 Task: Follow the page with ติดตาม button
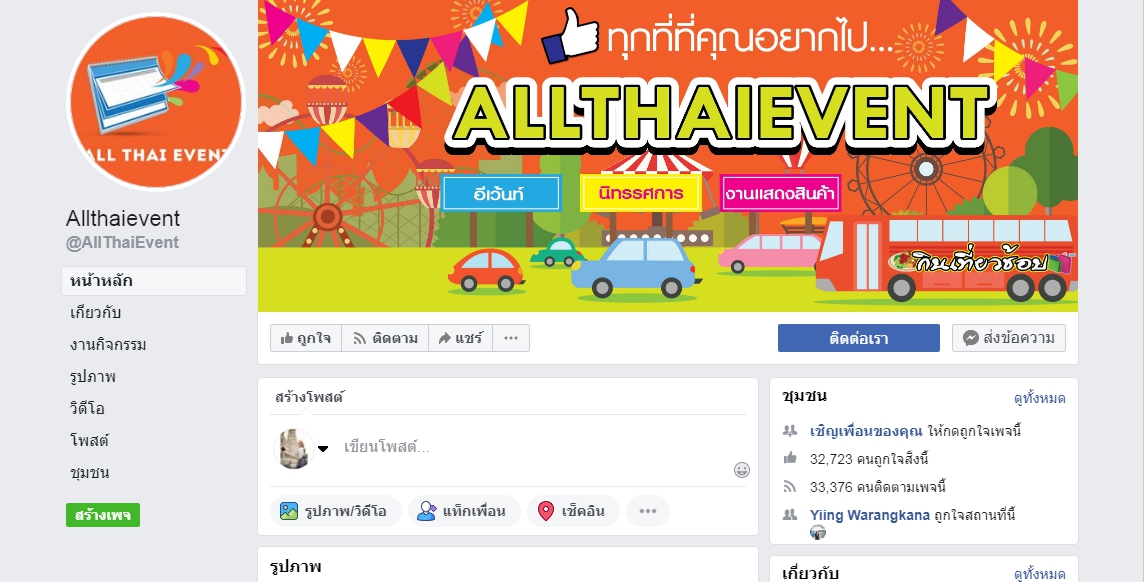pyautogui.click(x=385, y=338)
